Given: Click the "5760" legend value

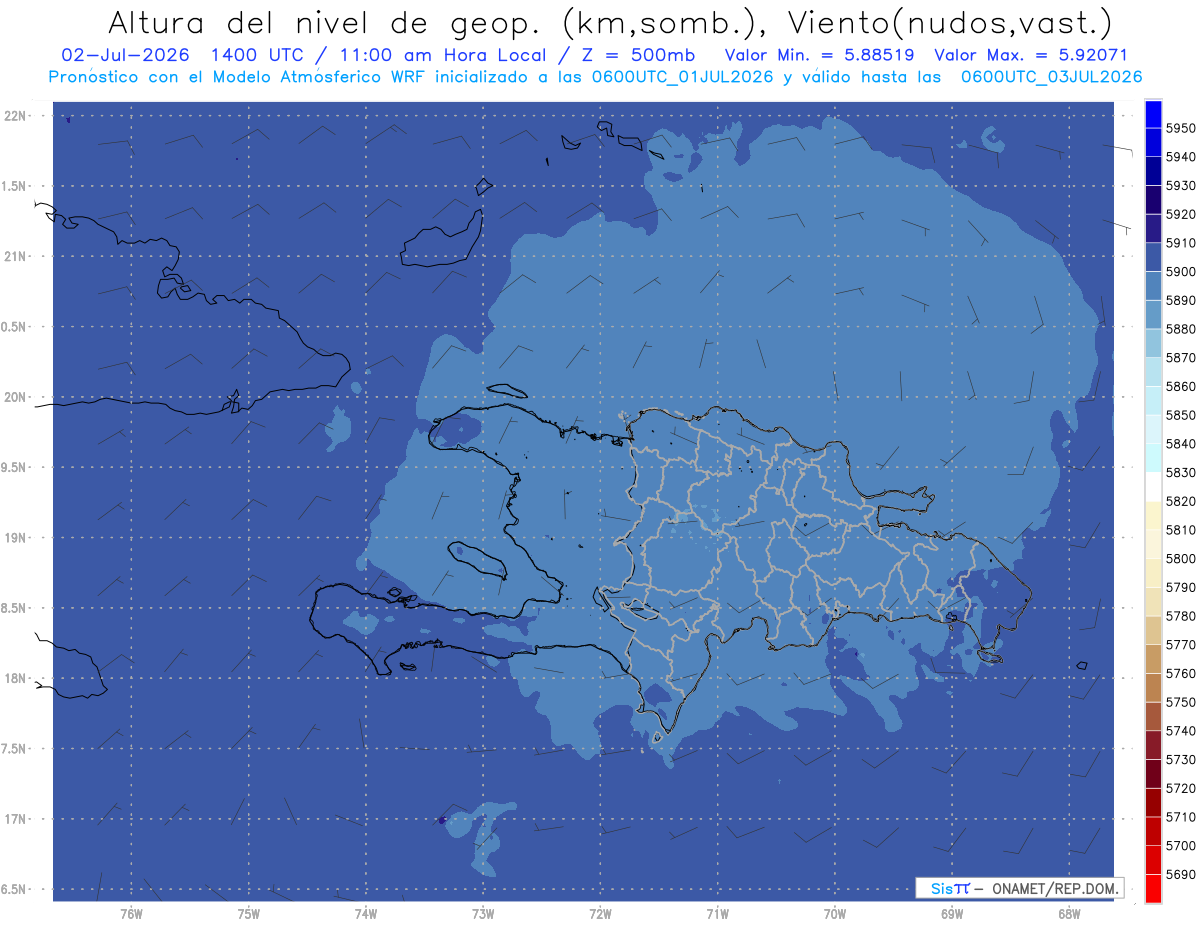Looking at the screenshot, I should tap(1180, 673).
